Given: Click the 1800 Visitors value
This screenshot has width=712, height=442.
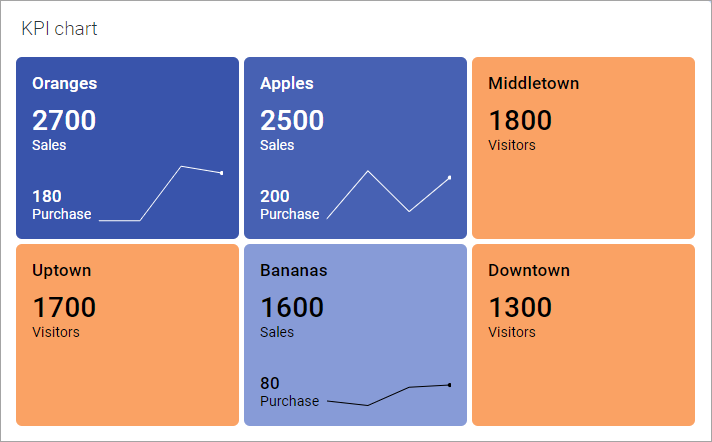Looking at the screenshot, I should point(520,121).
